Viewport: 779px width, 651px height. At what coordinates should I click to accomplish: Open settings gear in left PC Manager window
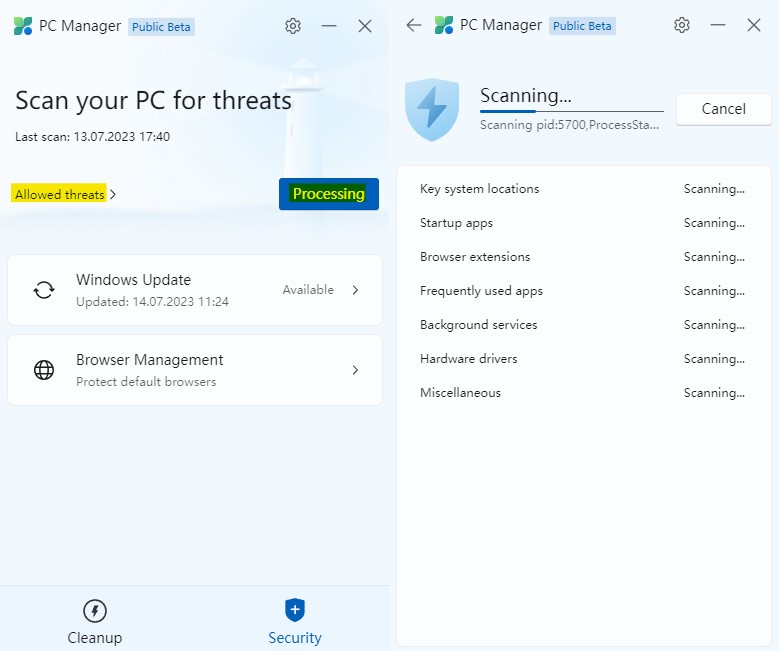[293, 26]
